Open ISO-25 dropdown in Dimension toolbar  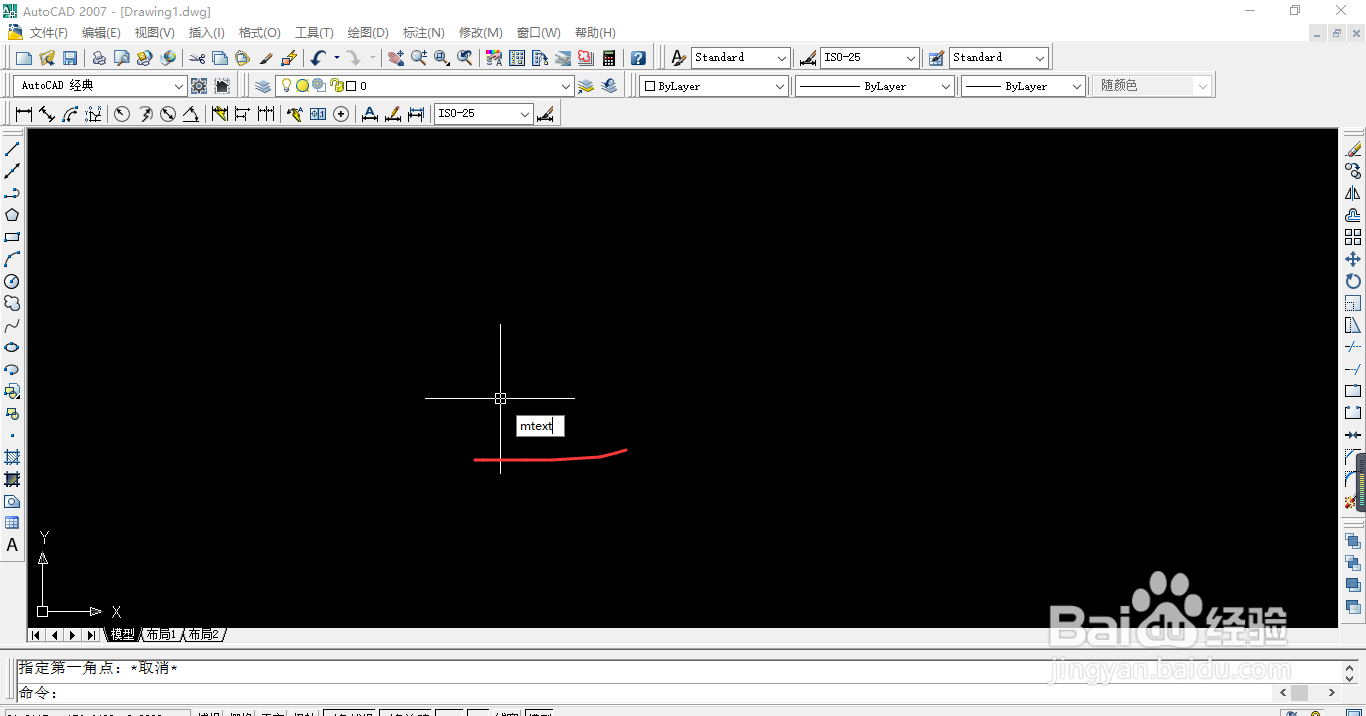pyautogui.click(x=525, y=114)
